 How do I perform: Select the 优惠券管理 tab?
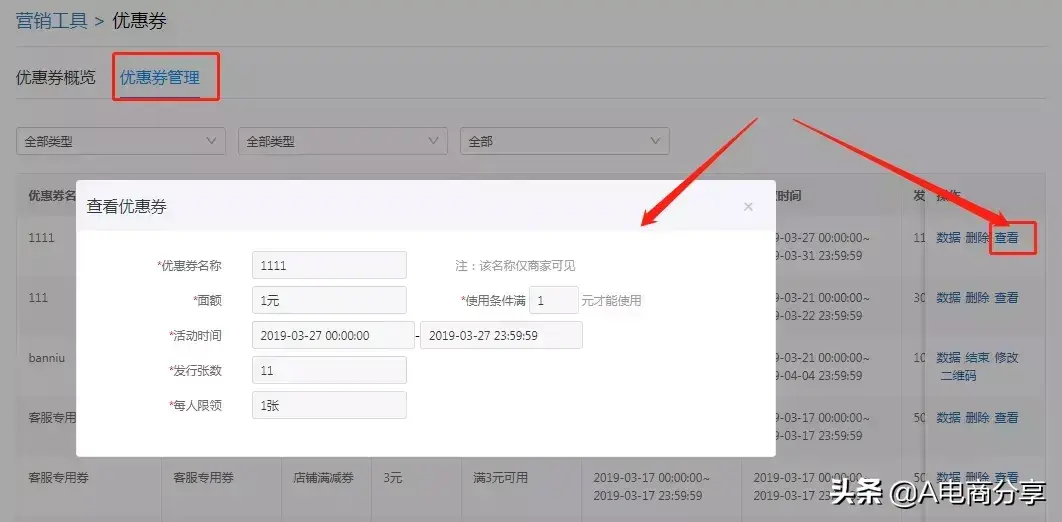[x=160, y=77]
